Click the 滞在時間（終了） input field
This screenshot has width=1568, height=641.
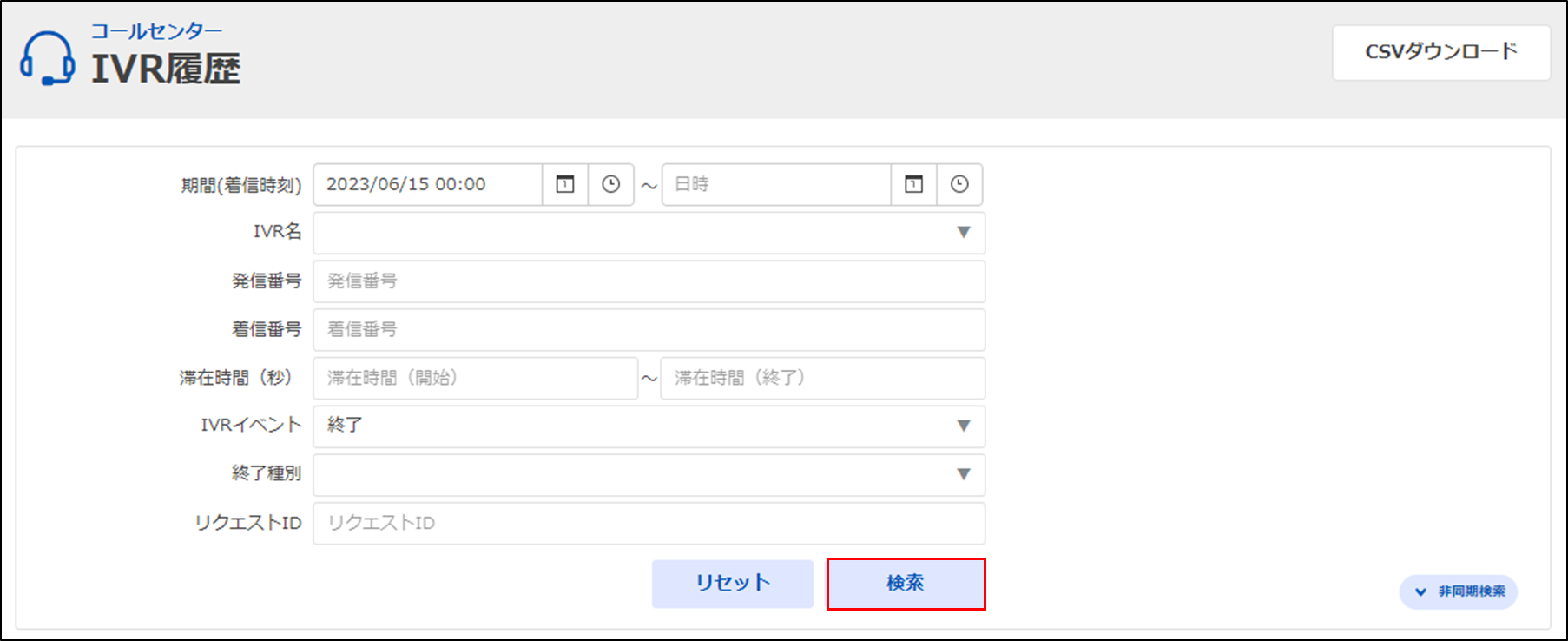[x=822, y=378]
